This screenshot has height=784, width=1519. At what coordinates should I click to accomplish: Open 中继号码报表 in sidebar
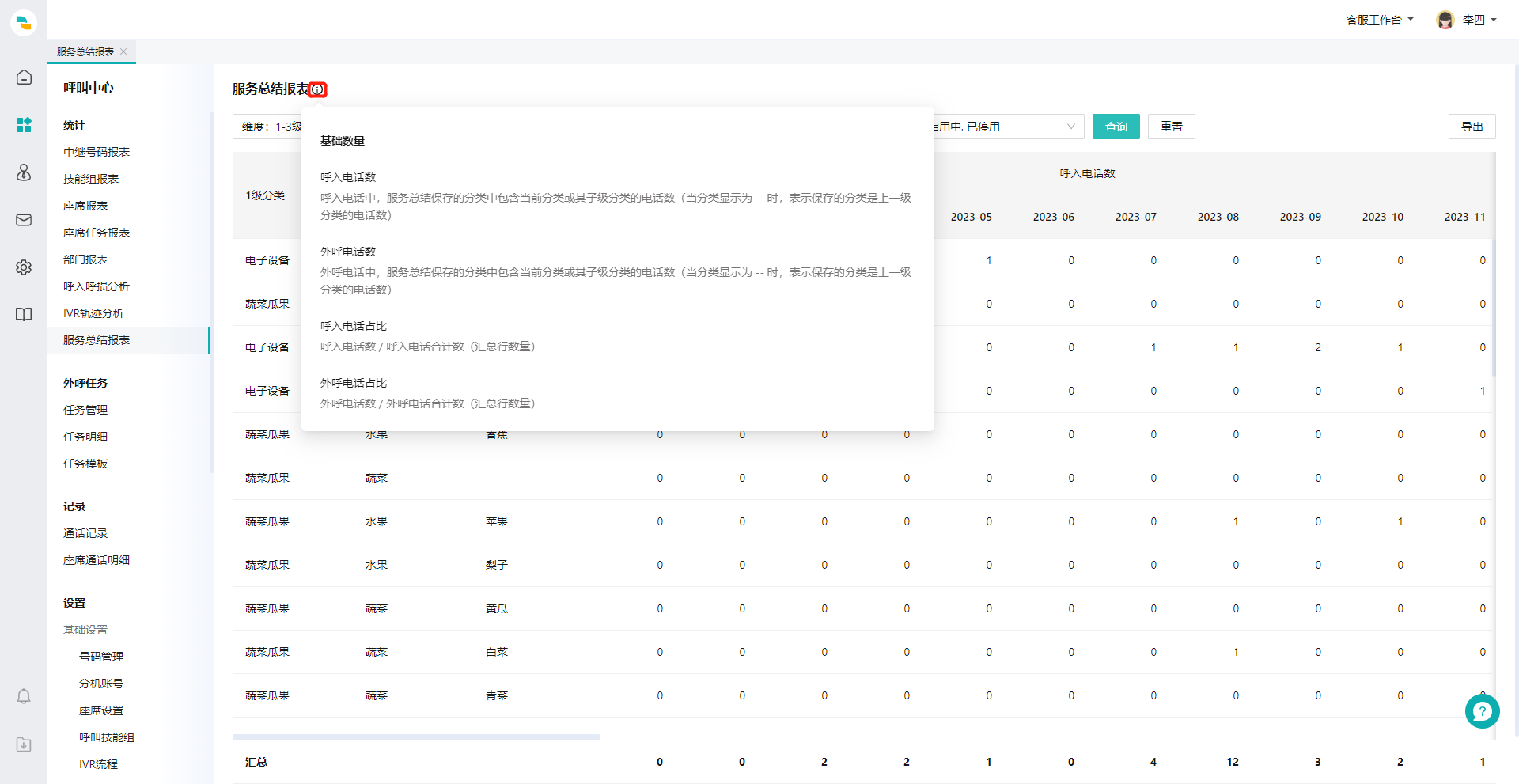pos(97,152)
